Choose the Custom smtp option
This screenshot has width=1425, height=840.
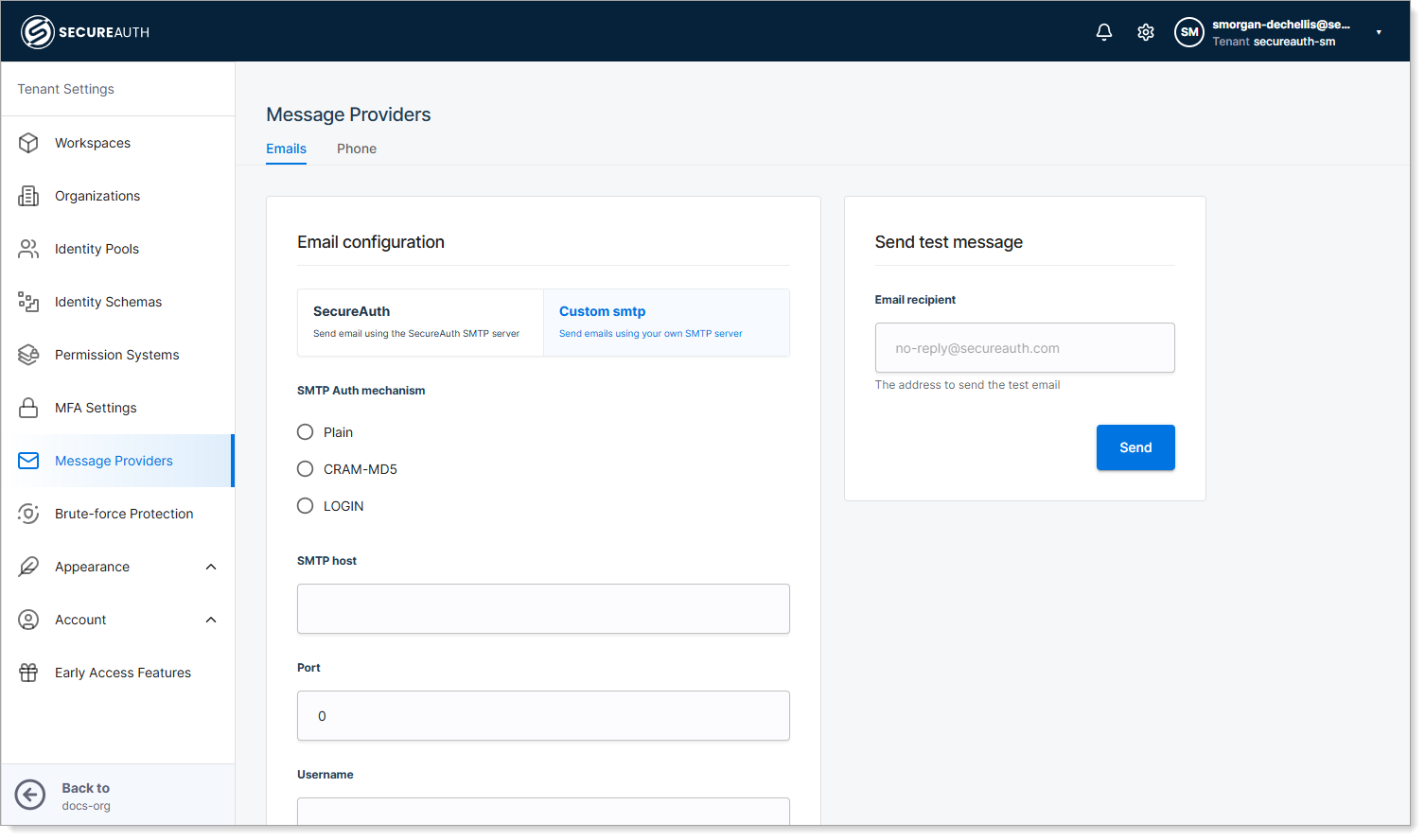click(x=666, y=323)
